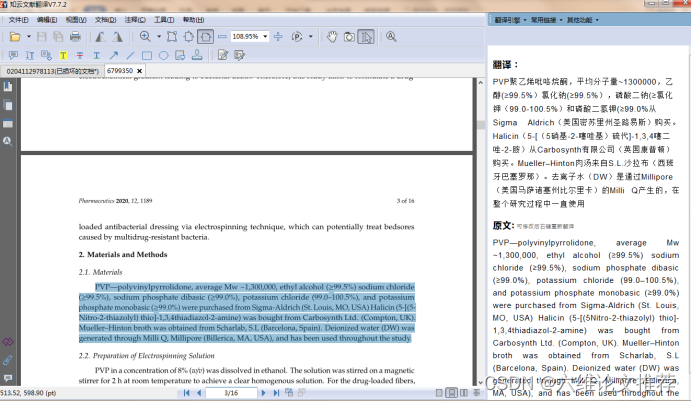Viewport: 691px width, 402px height.
Task: Select the Ellipse drawing tool
Action: [x=163, y=55]
